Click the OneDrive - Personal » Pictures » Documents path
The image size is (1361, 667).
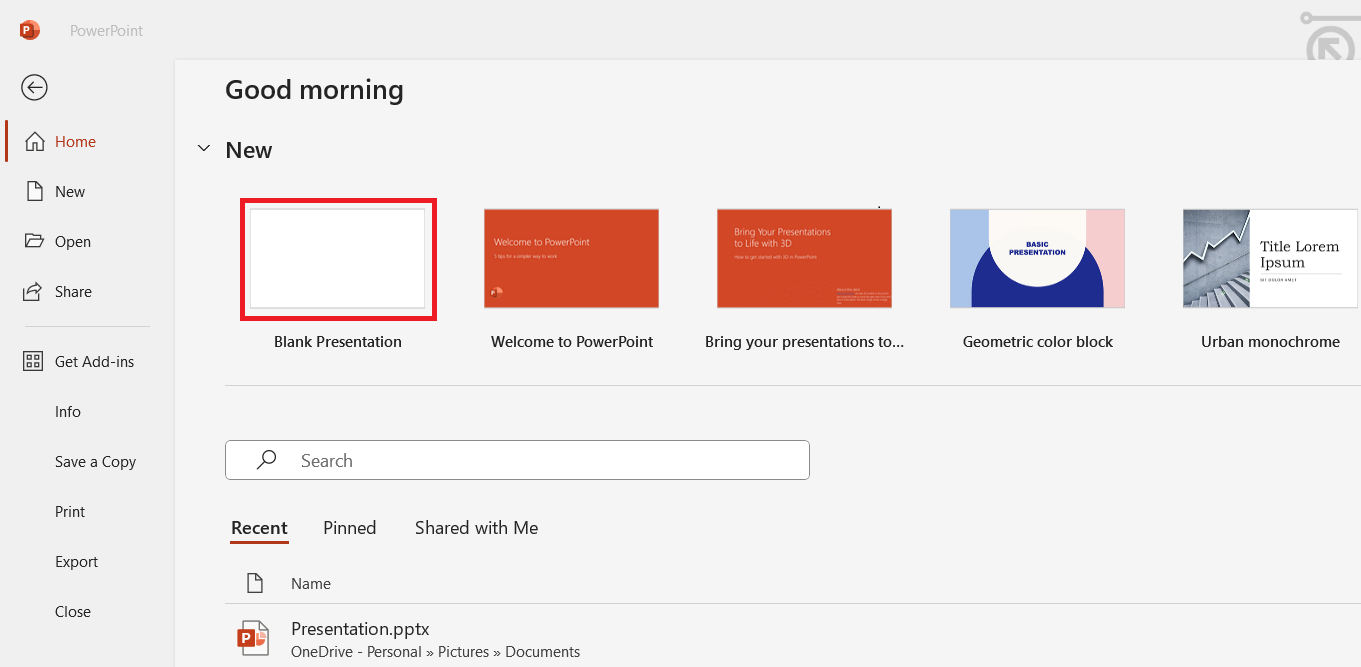click(435, 652)
